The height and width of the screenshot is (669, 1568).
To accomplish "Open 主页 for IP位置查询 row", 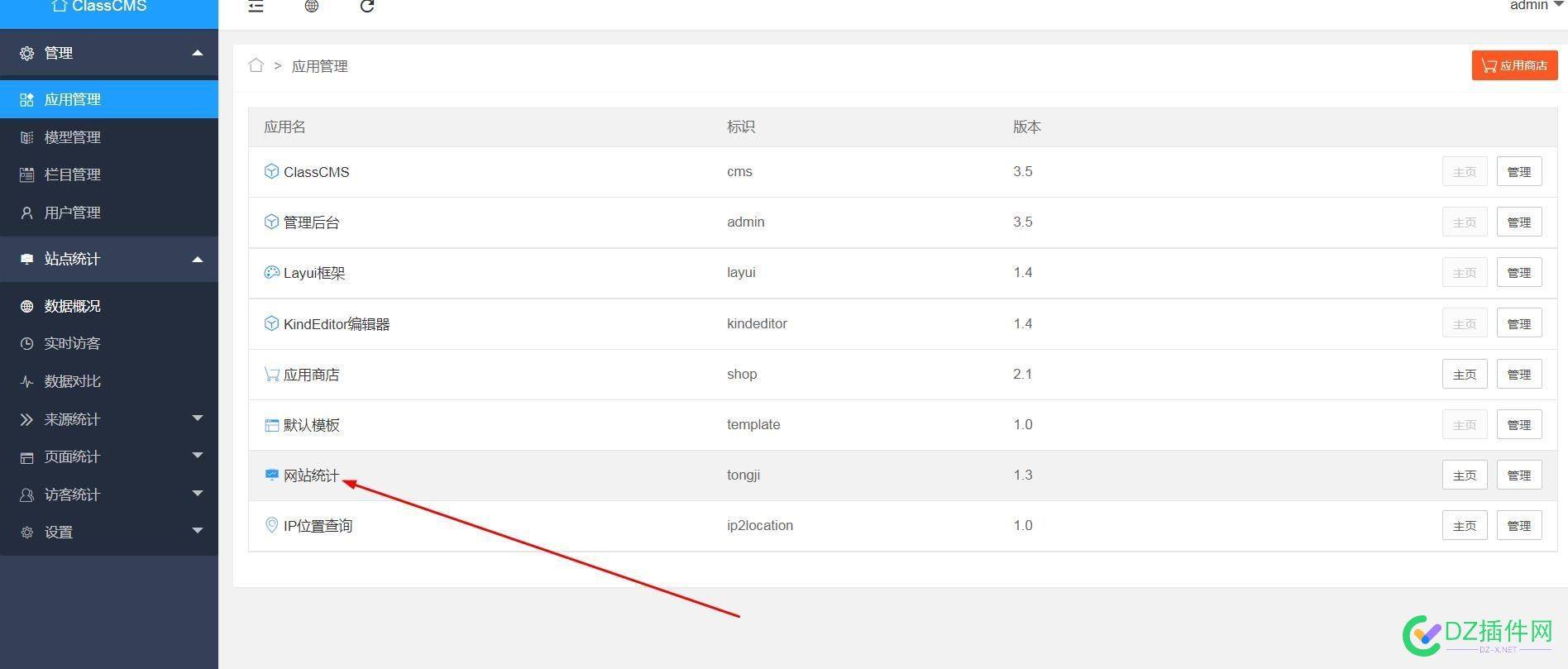I will [x=1465, y=526].
